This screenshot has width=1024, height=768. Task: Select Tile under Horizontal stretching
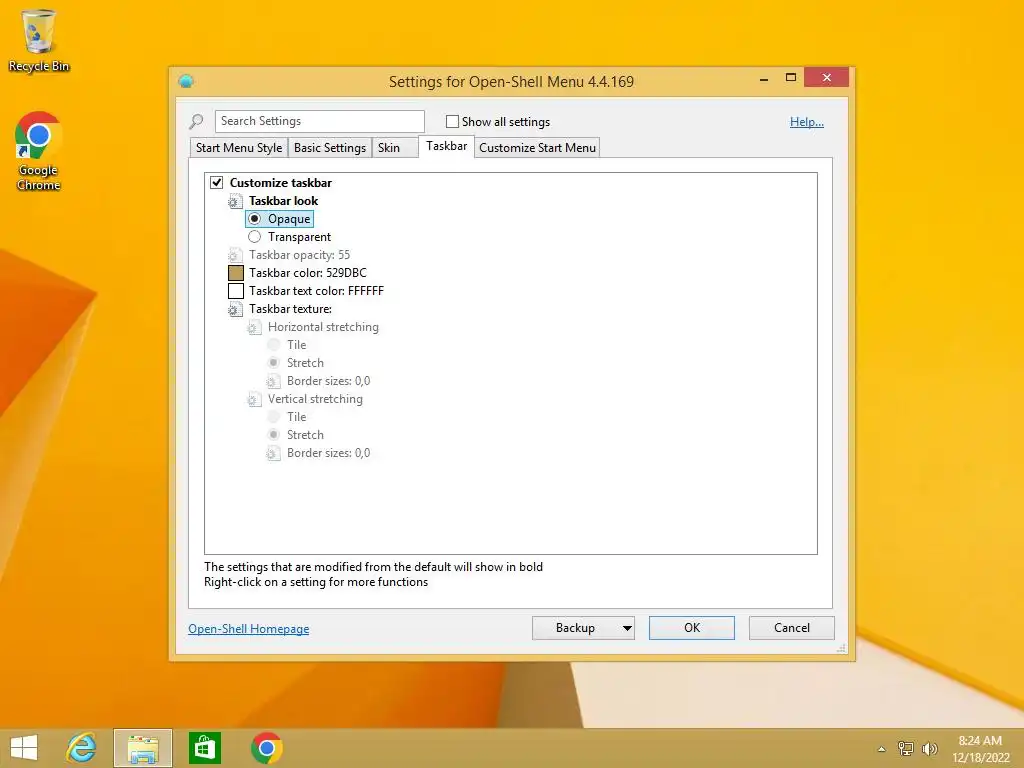click(x=274, y=345)
